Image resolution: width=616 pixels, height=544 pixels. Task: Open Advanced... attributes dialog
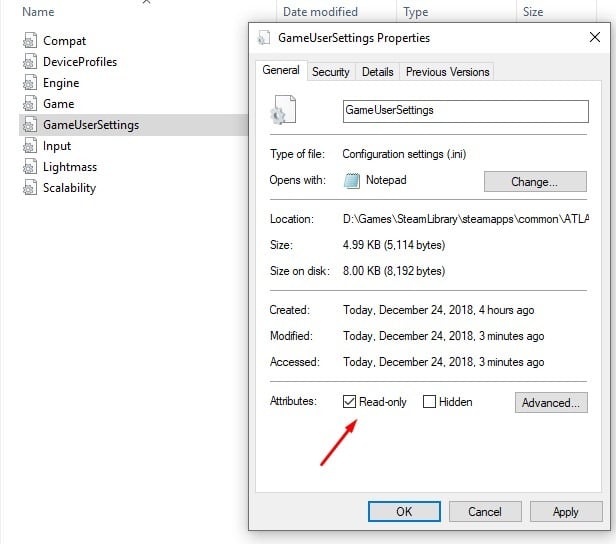click(551, 403)
